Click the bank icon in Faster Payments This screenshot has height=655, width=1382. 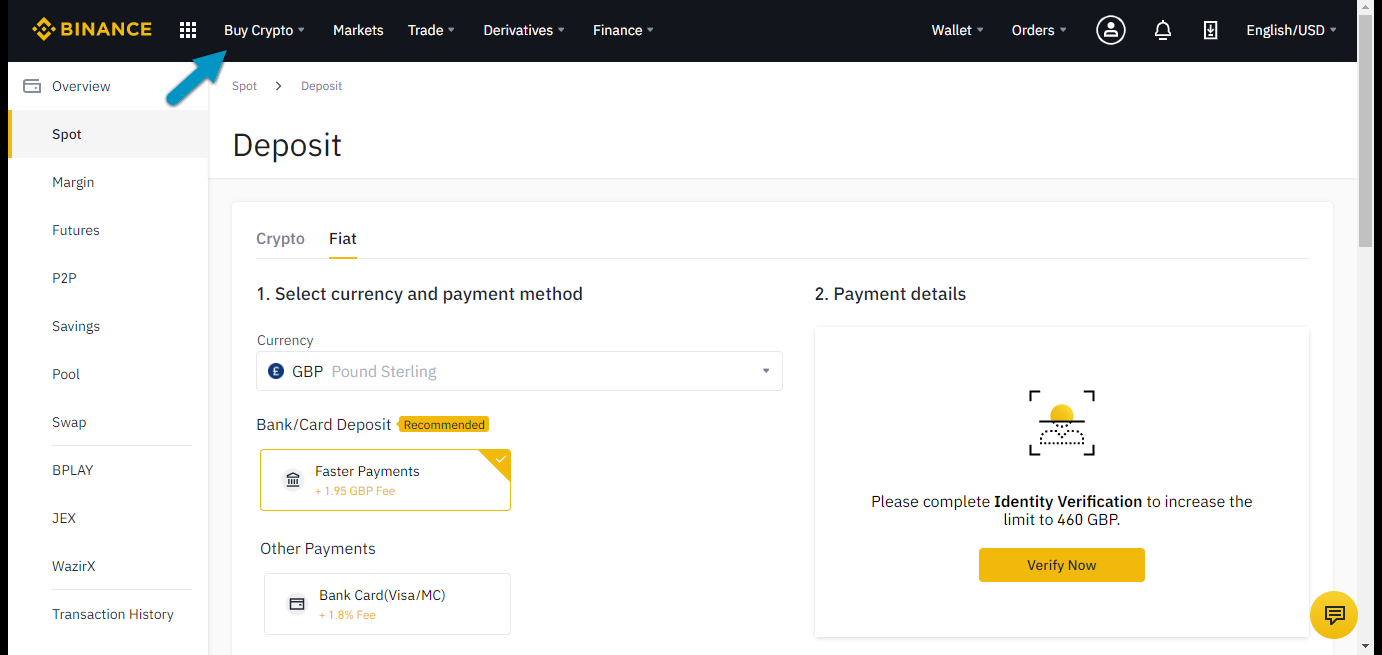(x=293, y=480)
